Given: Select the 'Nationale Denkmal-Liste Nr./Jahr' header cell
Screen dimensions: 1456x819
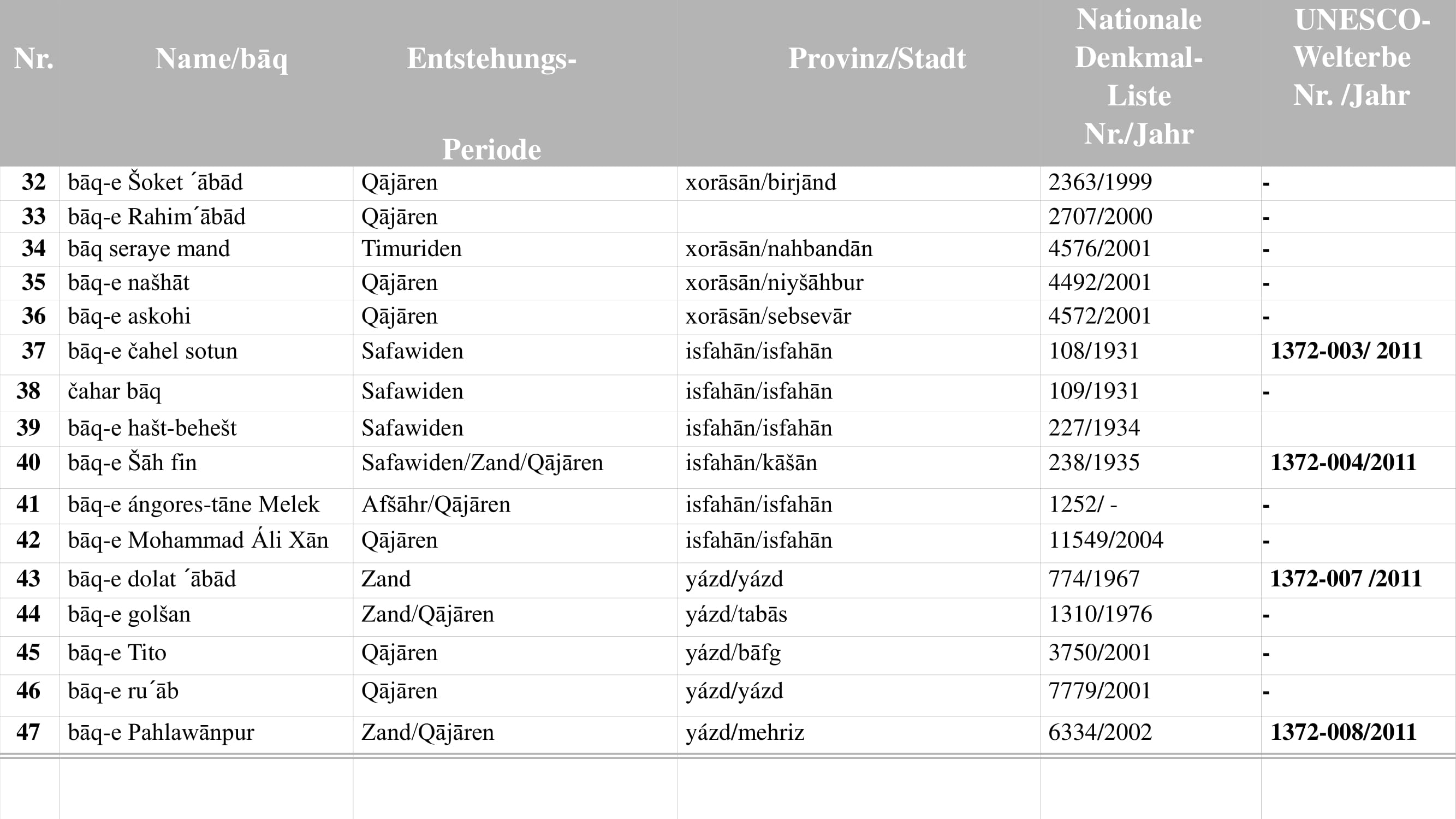Looking at the screenshot, I should (x=1138, y=77).
